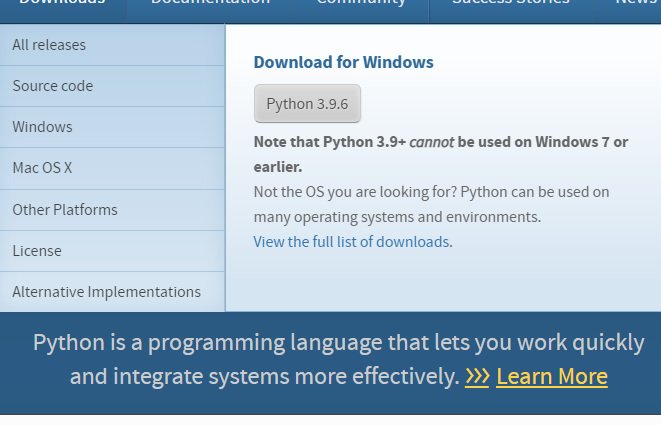Click the Note that Python 3.9+ warning text

point(441,154)
